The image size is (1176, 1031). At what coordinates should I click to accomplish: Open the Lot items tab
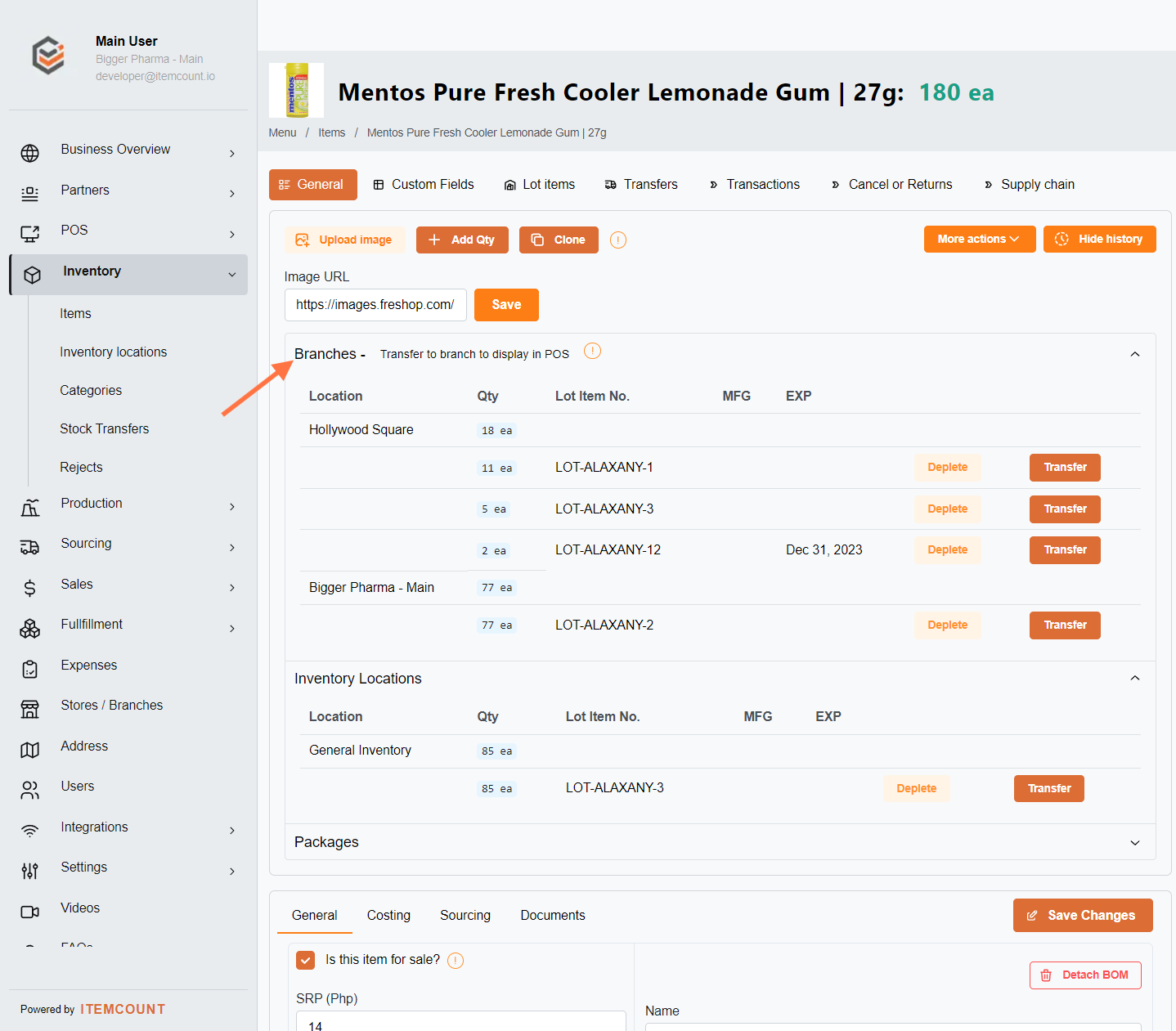coord(540,185)
